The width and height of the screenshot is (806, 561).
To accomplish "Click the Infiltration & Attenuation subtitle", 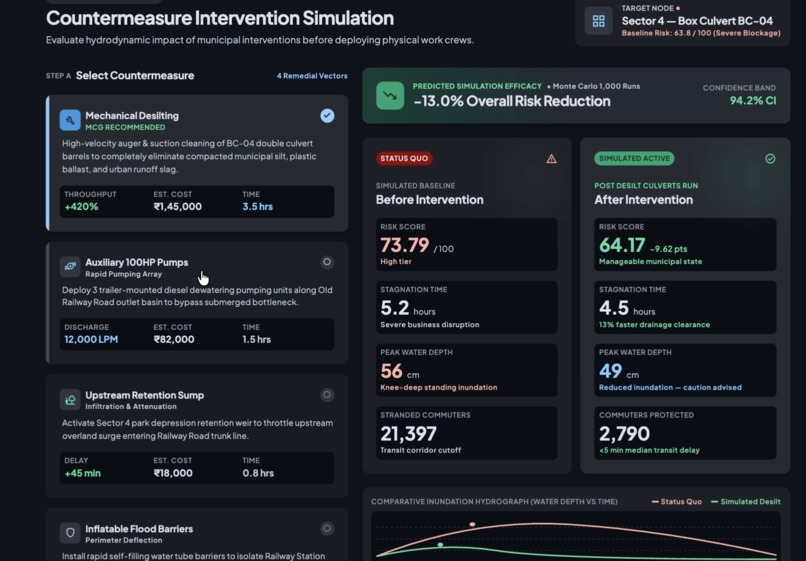I will click(x=131, y=407).
